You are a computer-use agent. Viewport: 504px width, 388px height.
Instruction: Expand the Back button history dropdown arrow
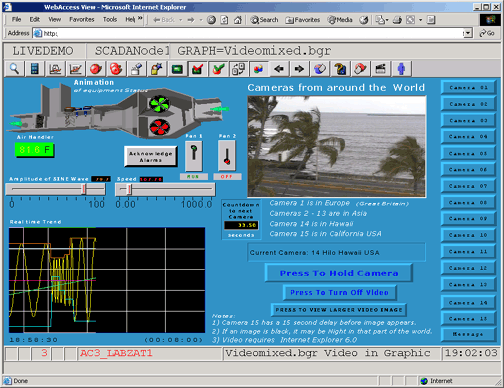point(181,20)
